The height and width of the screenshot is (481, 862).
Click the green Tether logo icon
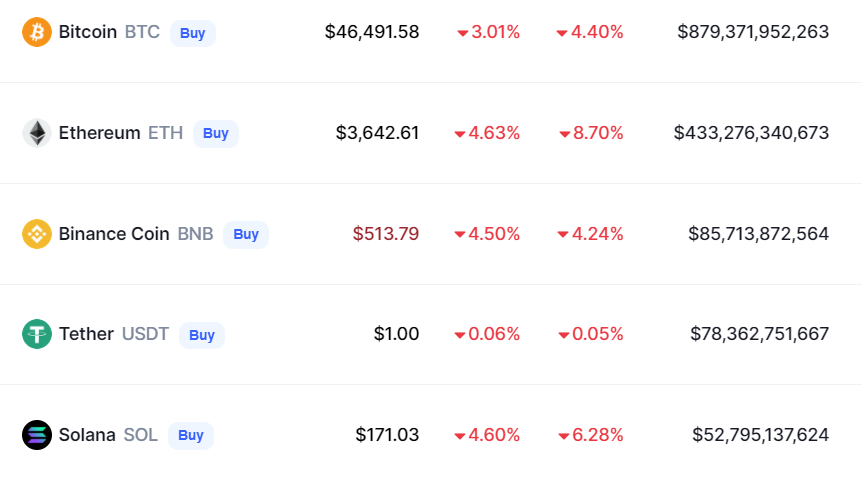pos(37,334)
